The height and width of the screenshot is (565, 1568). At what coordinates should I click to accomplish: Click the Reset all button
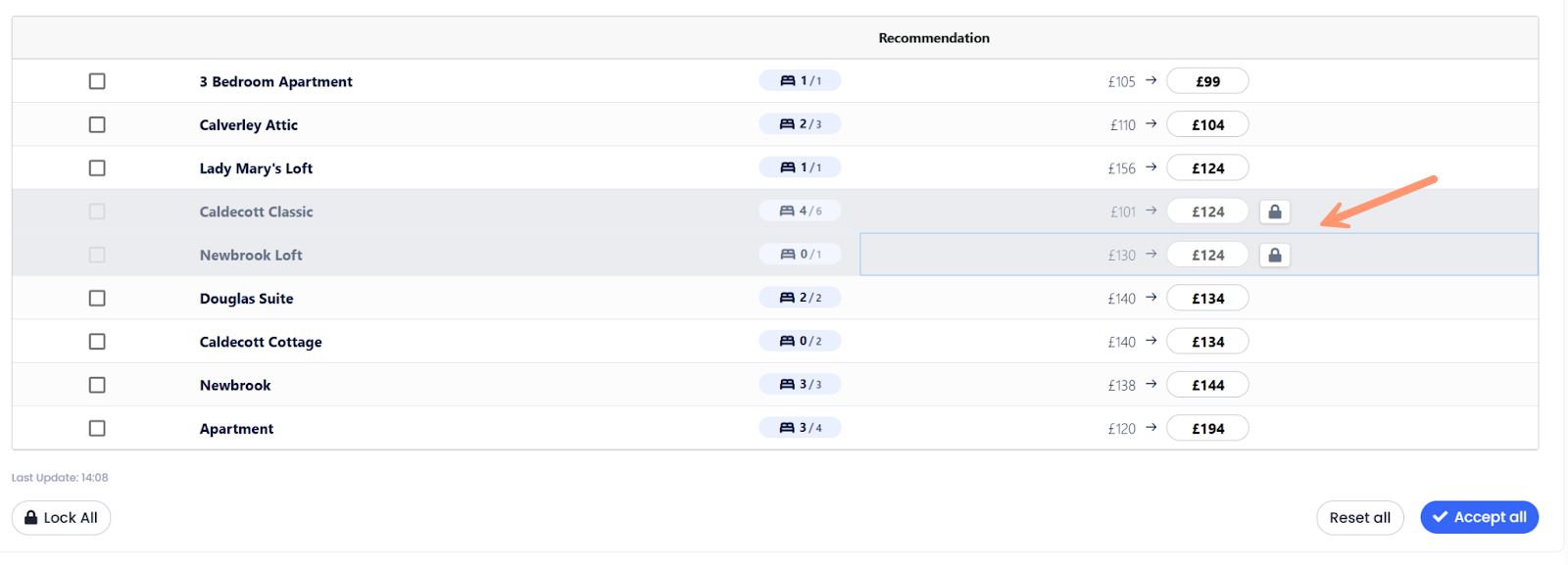click(x=1359, y=518)
